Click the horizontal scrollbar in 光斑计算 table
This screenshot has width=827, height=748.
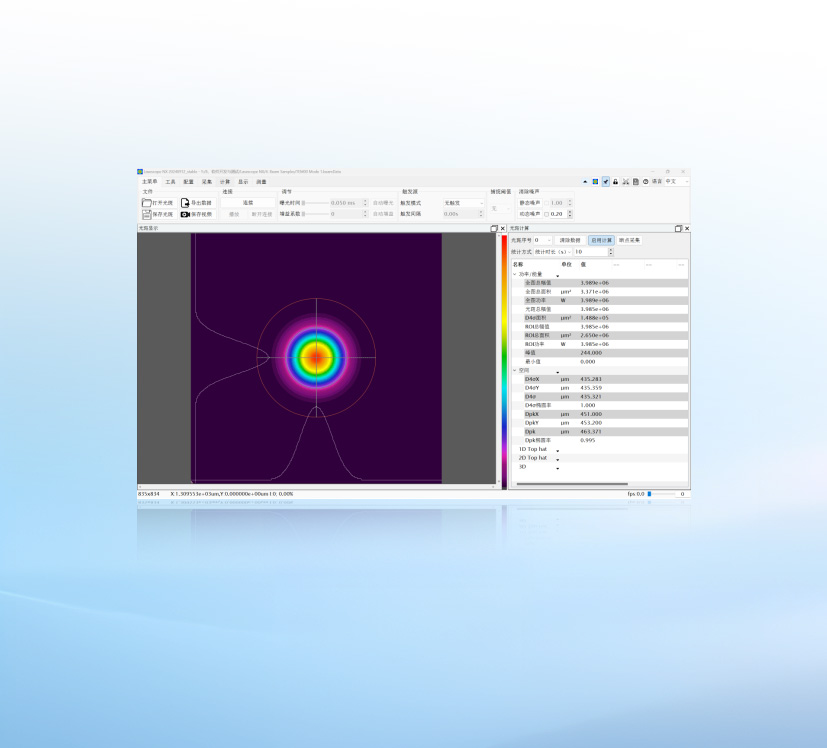click(572, 484)
